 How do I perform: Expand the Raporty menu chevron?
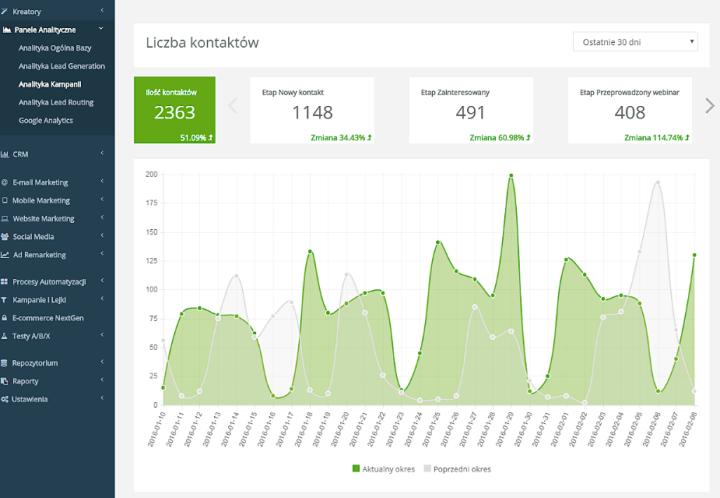[101, 381]
